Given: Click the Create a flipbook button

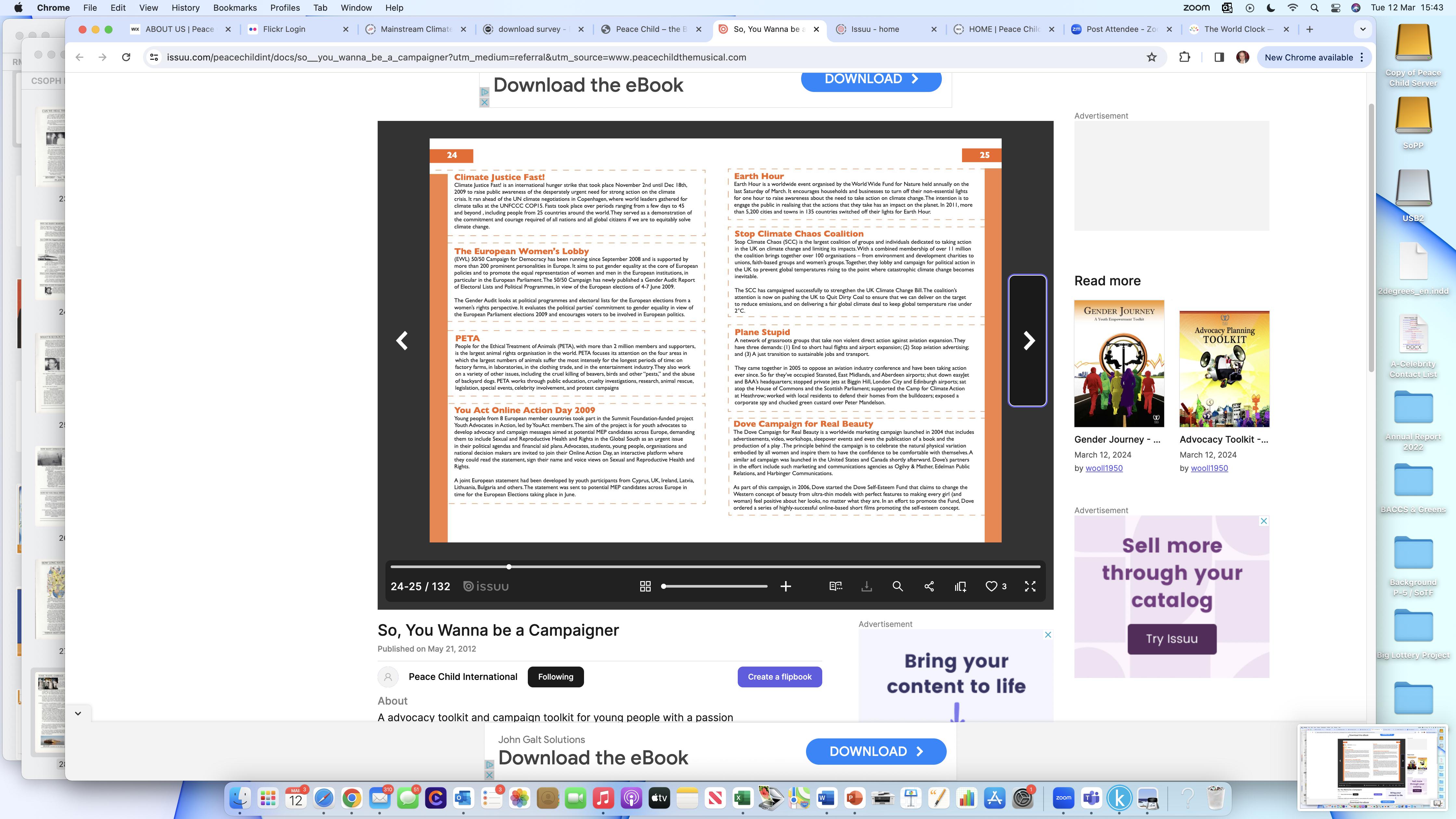Looking at the screenshot, I should 779,677.
